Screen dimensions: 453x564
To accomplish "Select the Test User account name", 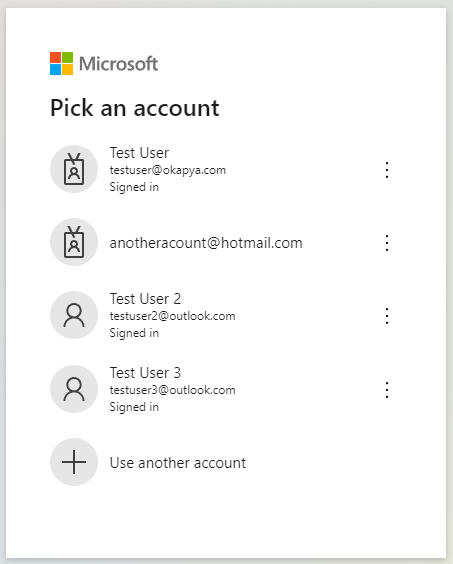I will pyautogui.click(x=139, y=153).
